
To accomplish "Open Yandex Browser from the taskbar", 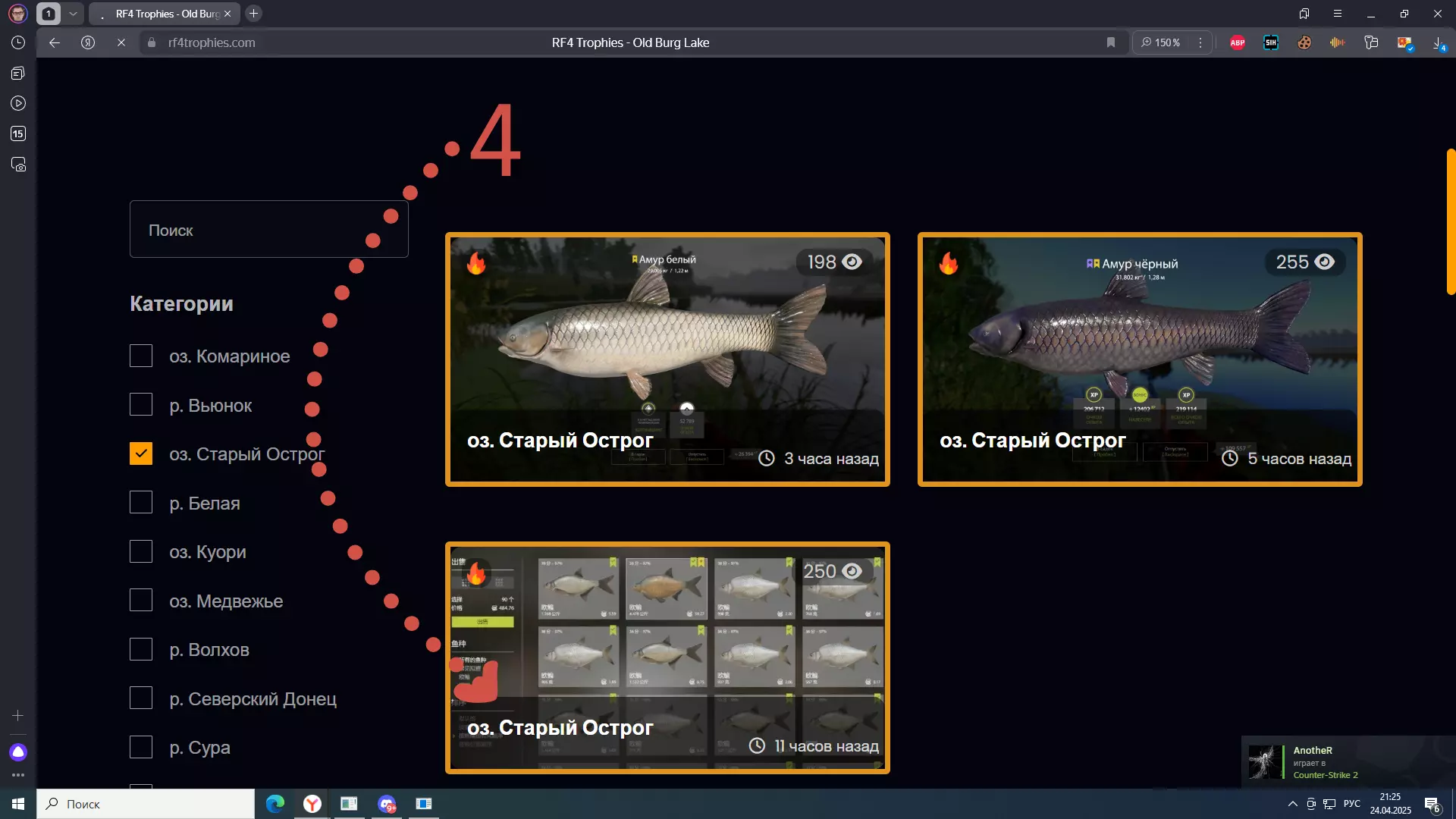I will 312,804.
